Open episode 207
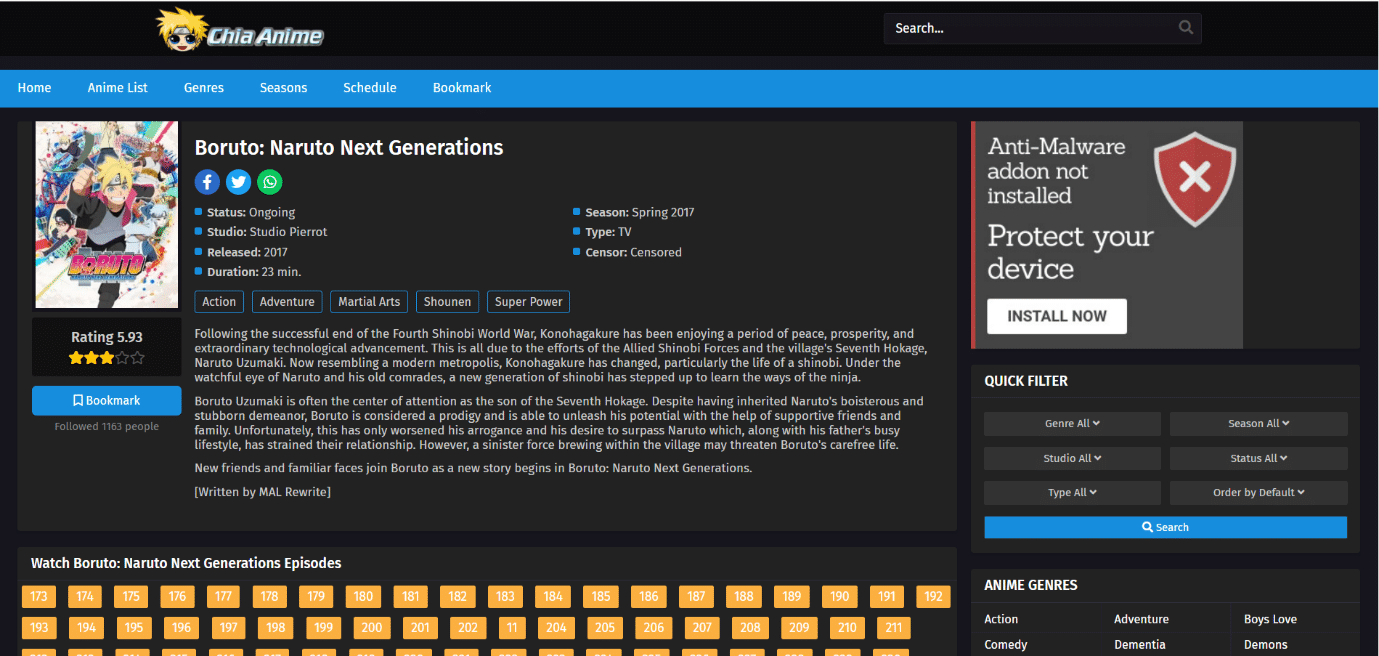The image size is (1379, 656). [702, 628]
